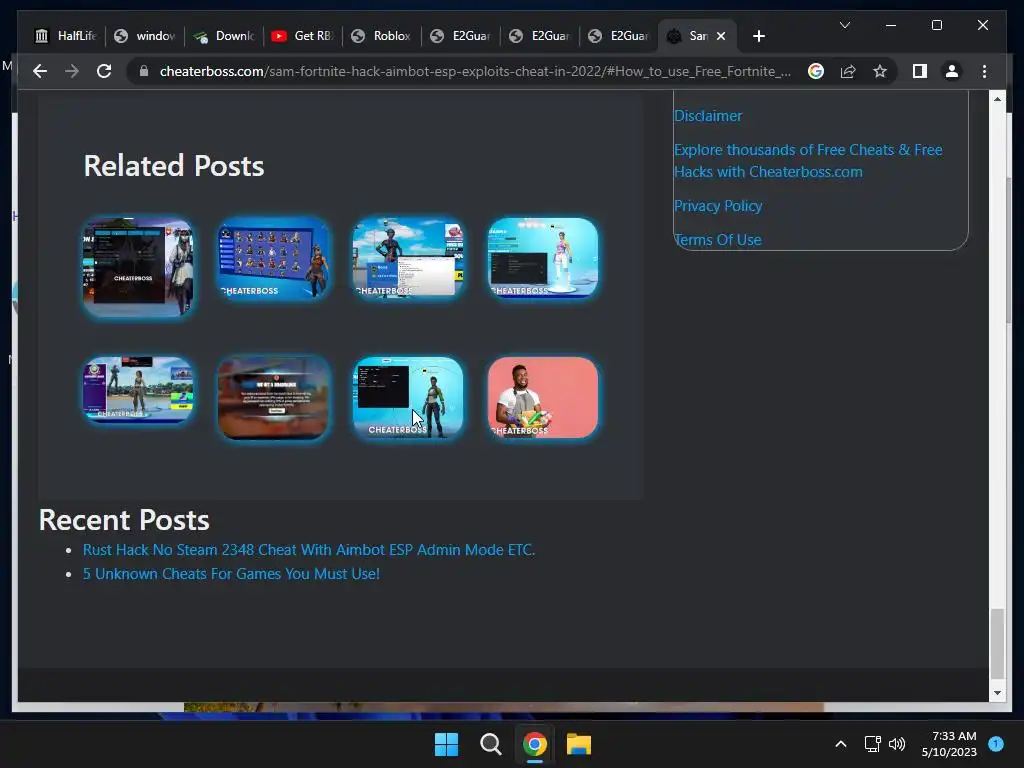Open Explore thousands of Free Cheats link
Viewport: 1024px width, 768px height.
tap(808, 161)
